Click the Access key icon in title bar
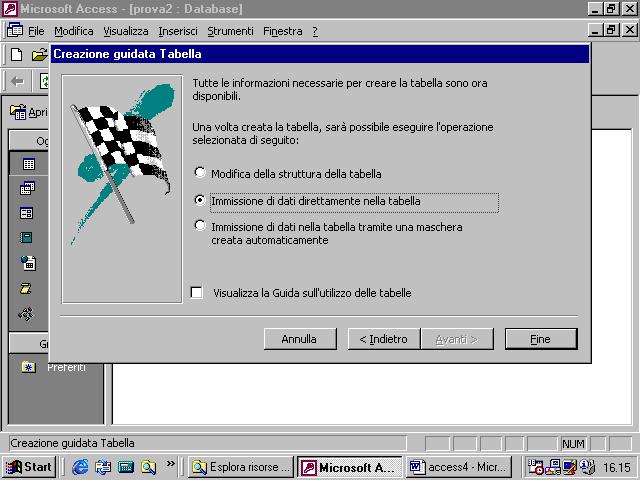The width and height of the screenshot is (640, 480). click(x=10, y=9)
